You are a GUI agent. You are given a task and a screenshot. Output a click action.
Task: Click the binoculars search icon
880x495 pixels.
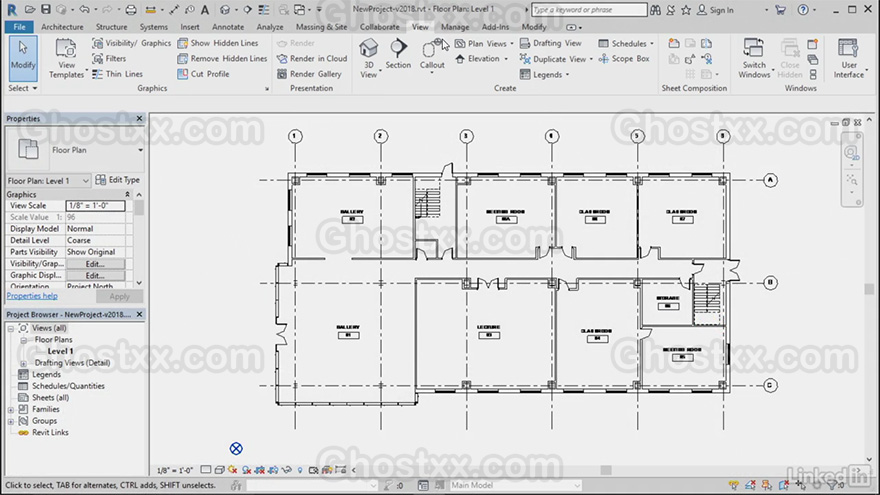pyautogui.click(x=656, y=10)
